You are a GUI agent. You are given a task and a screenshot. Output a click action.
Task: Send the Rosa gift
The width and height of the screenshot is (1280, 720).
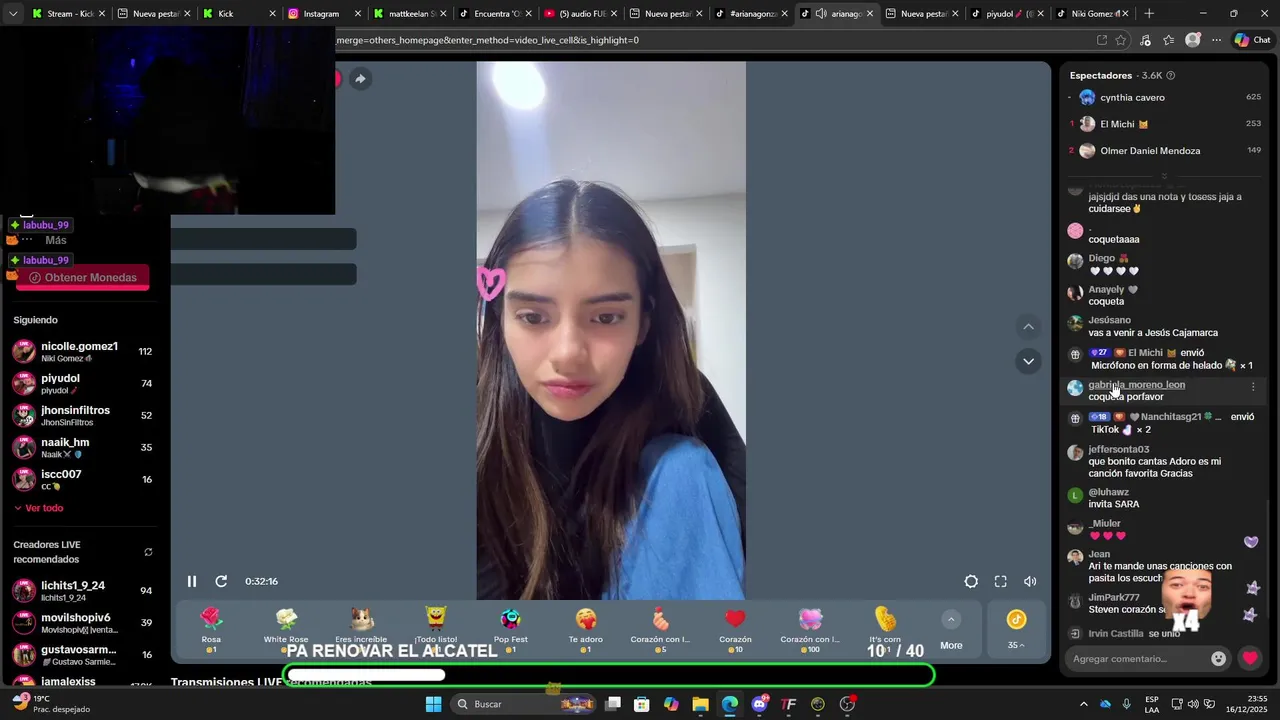tap(211, 630)
